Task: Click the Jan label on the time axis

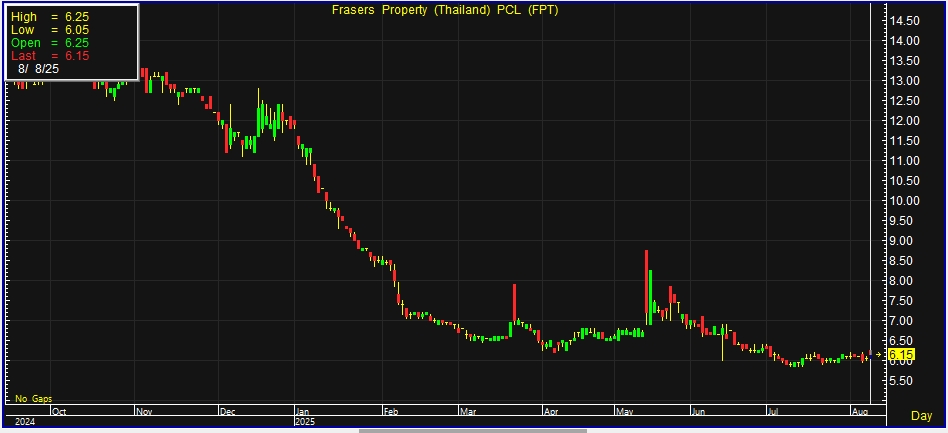Action: [303, 412]
